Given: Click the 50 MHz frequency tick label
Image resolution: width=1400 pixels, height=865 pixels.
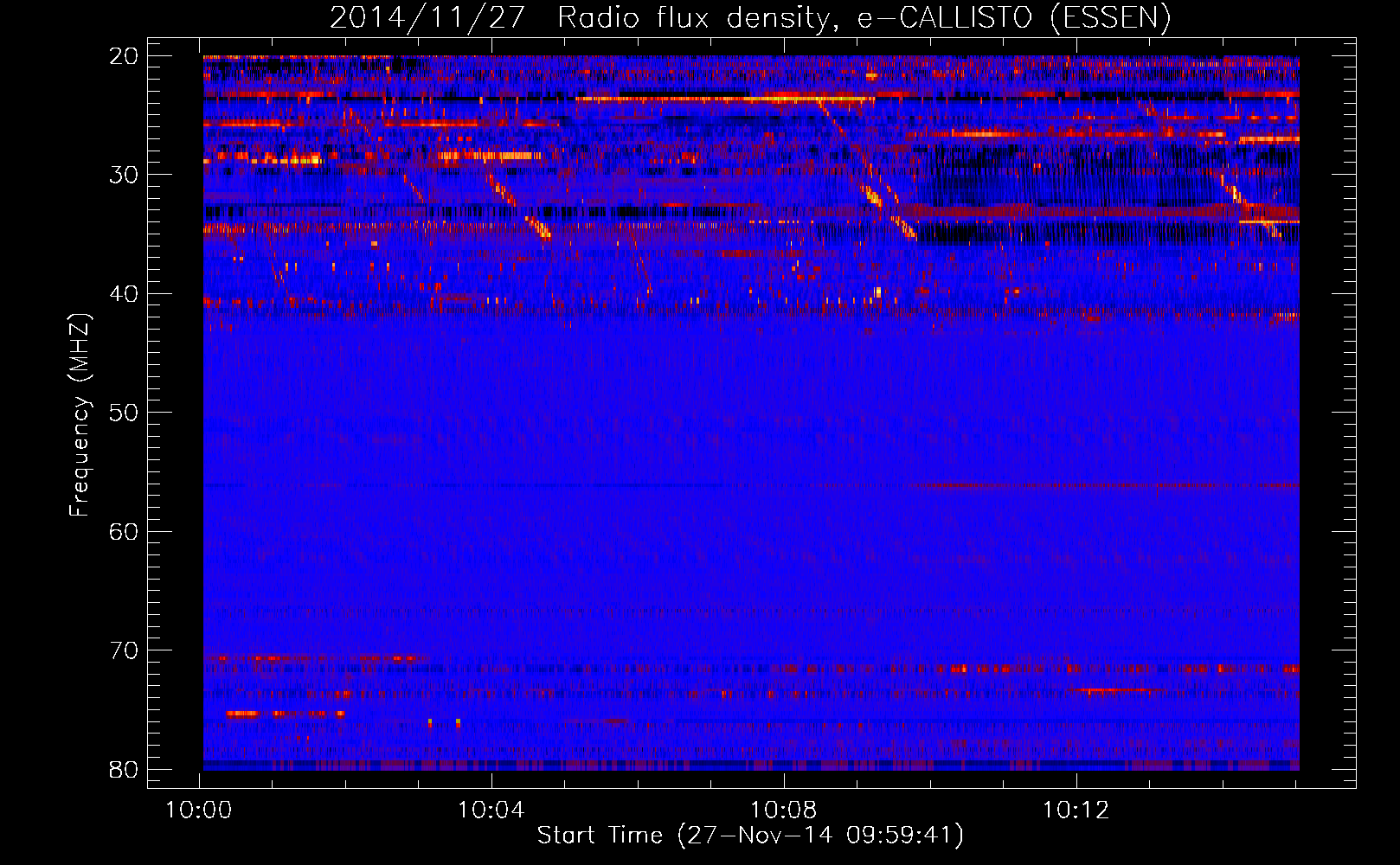Looking at the screenshot, I should pyautogui.click(x=124, y=413).
